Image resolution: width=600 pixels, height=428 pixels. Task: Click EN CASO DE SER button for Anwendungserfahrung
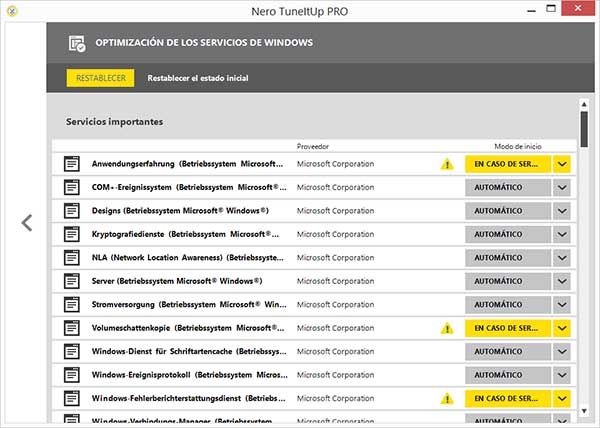(508, 164)
